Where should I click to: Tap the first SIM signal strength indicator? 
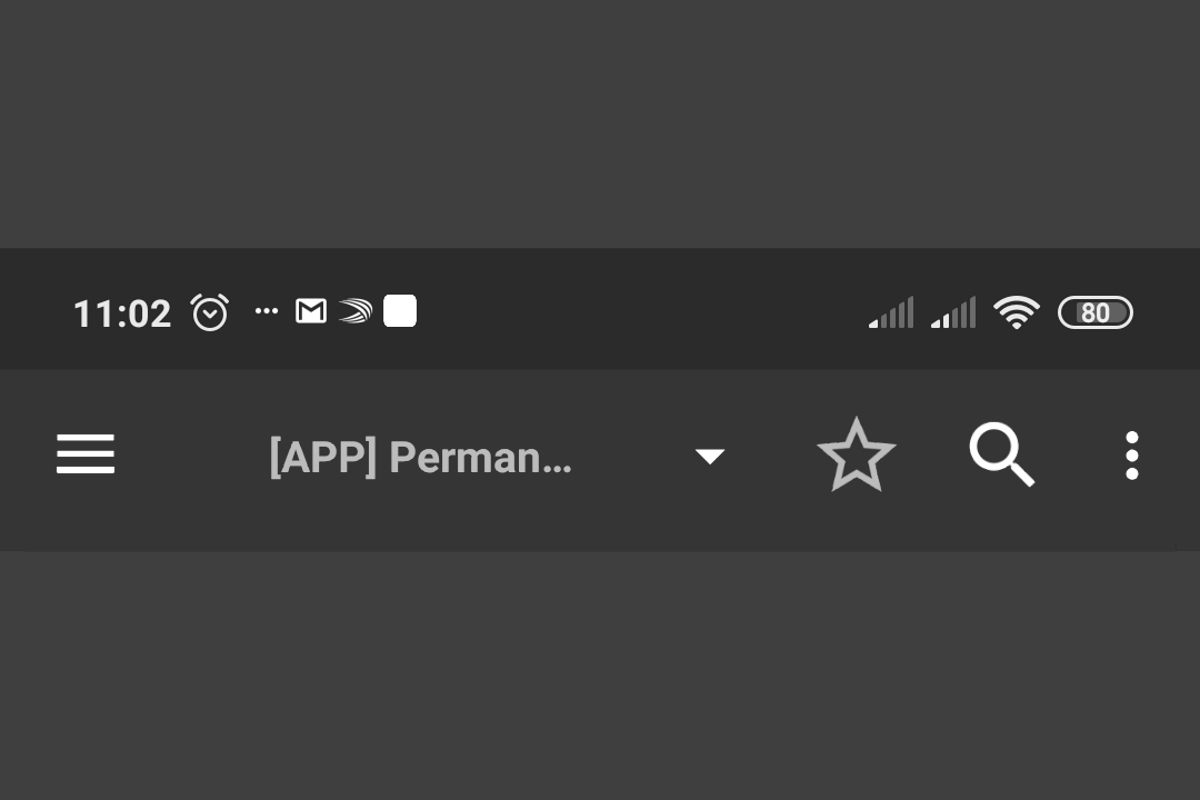pyautogui.click(x=889, y=312)
